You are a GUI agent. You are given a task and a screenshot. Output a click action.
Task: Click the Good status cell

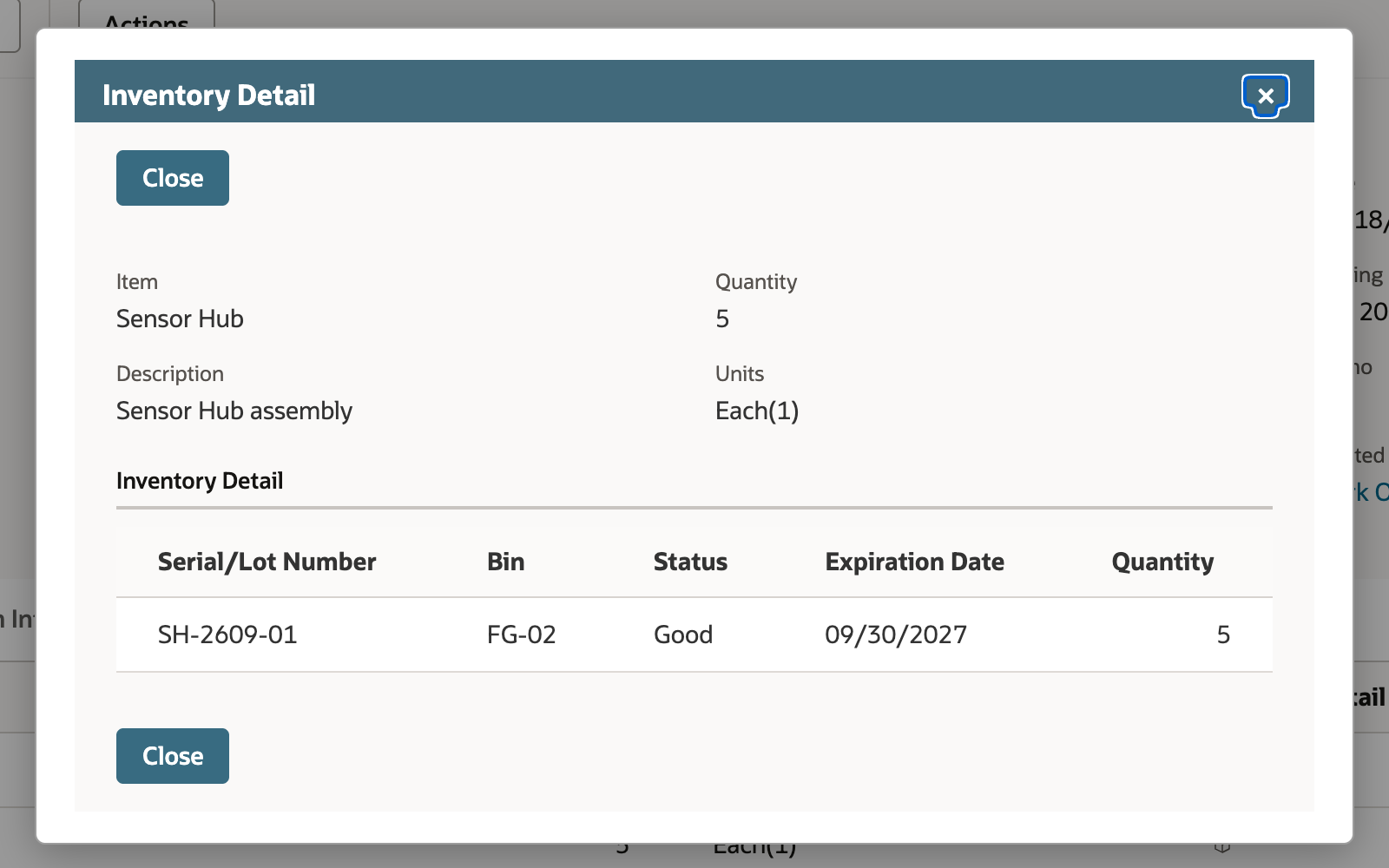(x=683, y=635)
